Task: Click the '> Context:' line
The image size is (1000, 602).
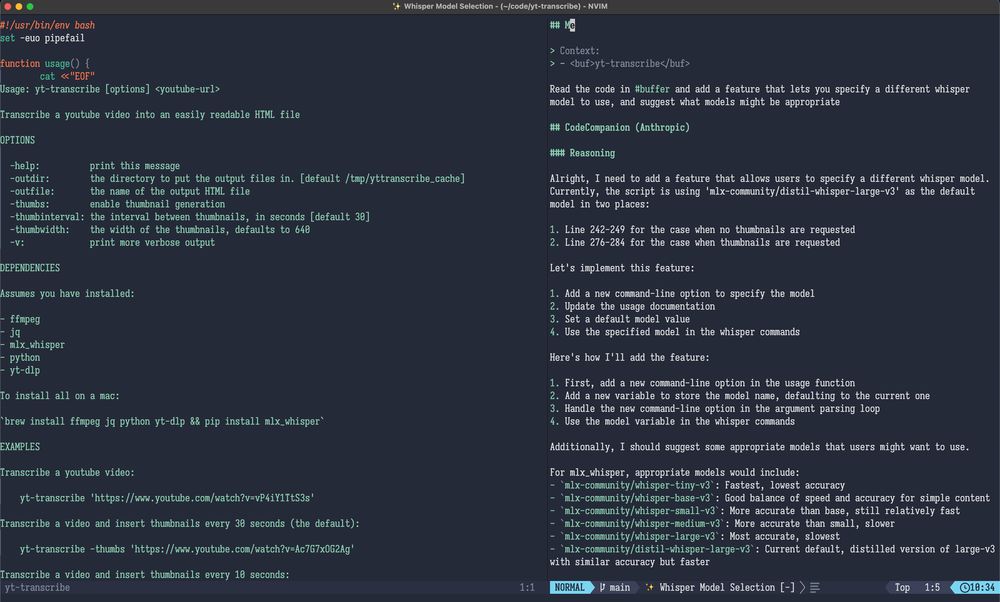Action: (x=575, y=51)
